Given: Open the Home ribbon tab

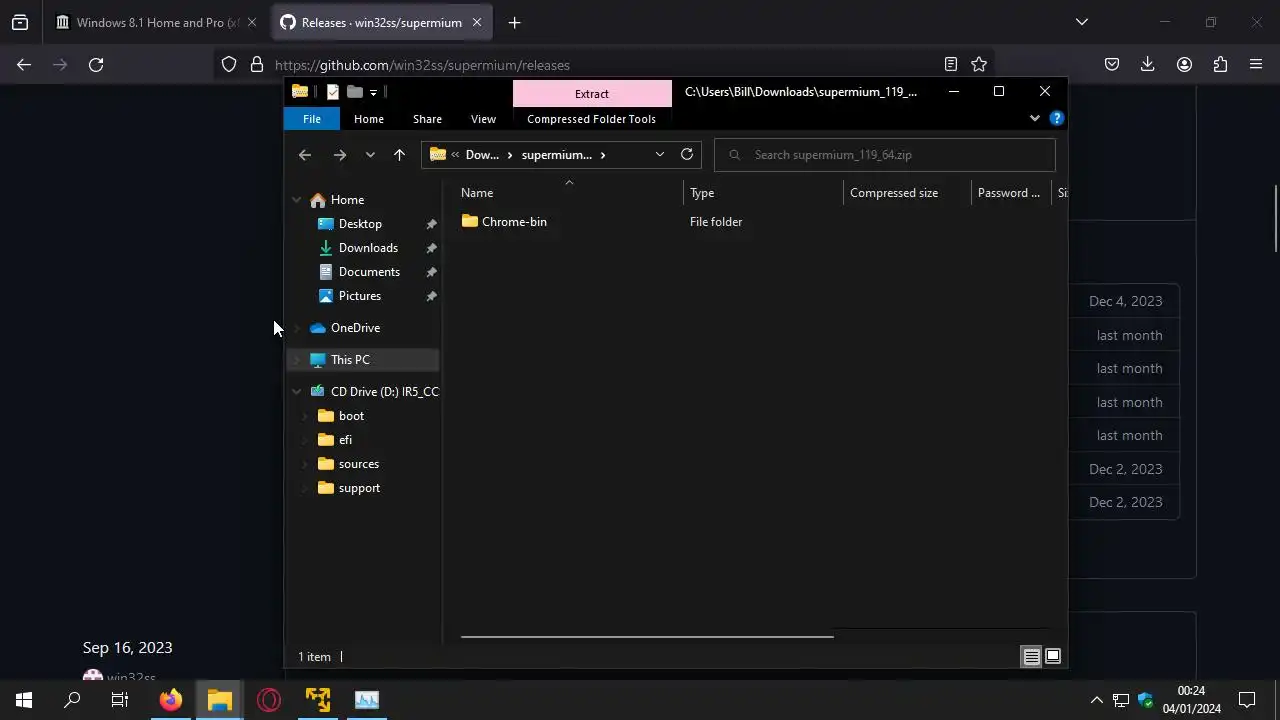Looking at the screenshot, I should [x=369, y=119].
